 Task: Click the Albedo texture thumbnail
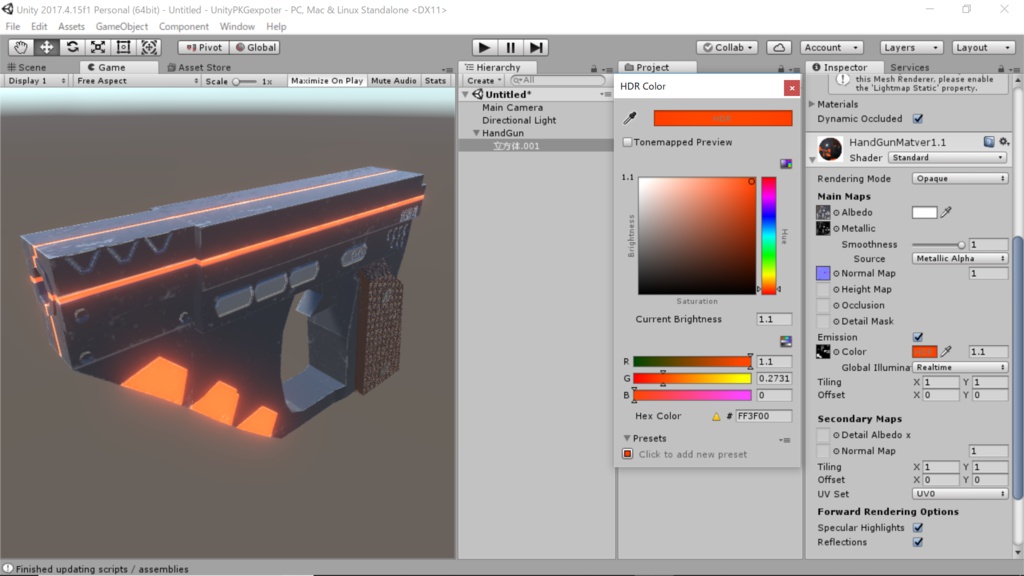(823, 212)
